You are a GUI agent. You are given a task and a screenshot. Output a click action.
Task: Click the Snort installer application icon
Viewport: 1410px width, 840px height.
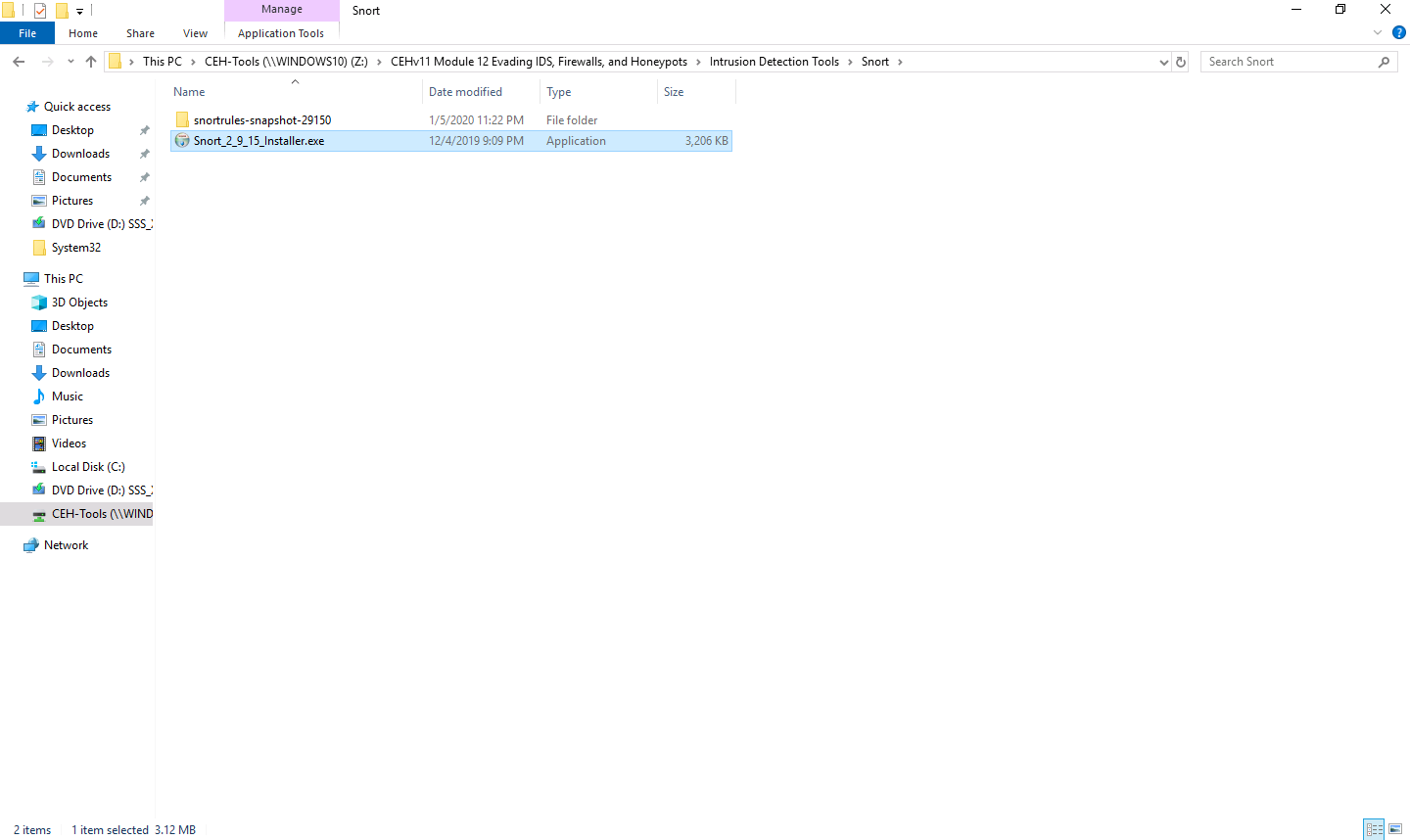(x=182, y=141)
